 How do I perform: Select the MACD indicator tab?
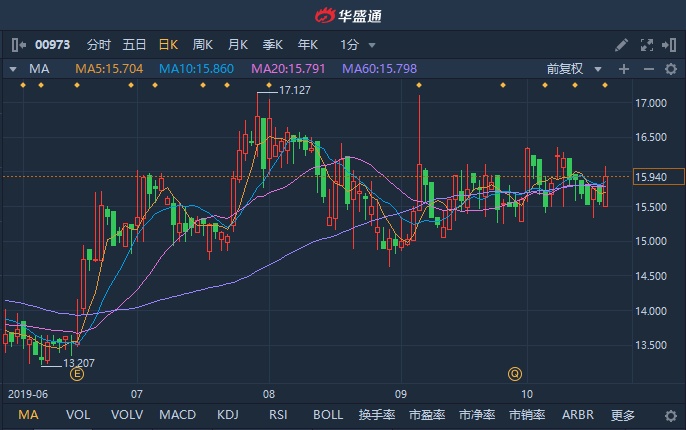click(x=178, y=415)
